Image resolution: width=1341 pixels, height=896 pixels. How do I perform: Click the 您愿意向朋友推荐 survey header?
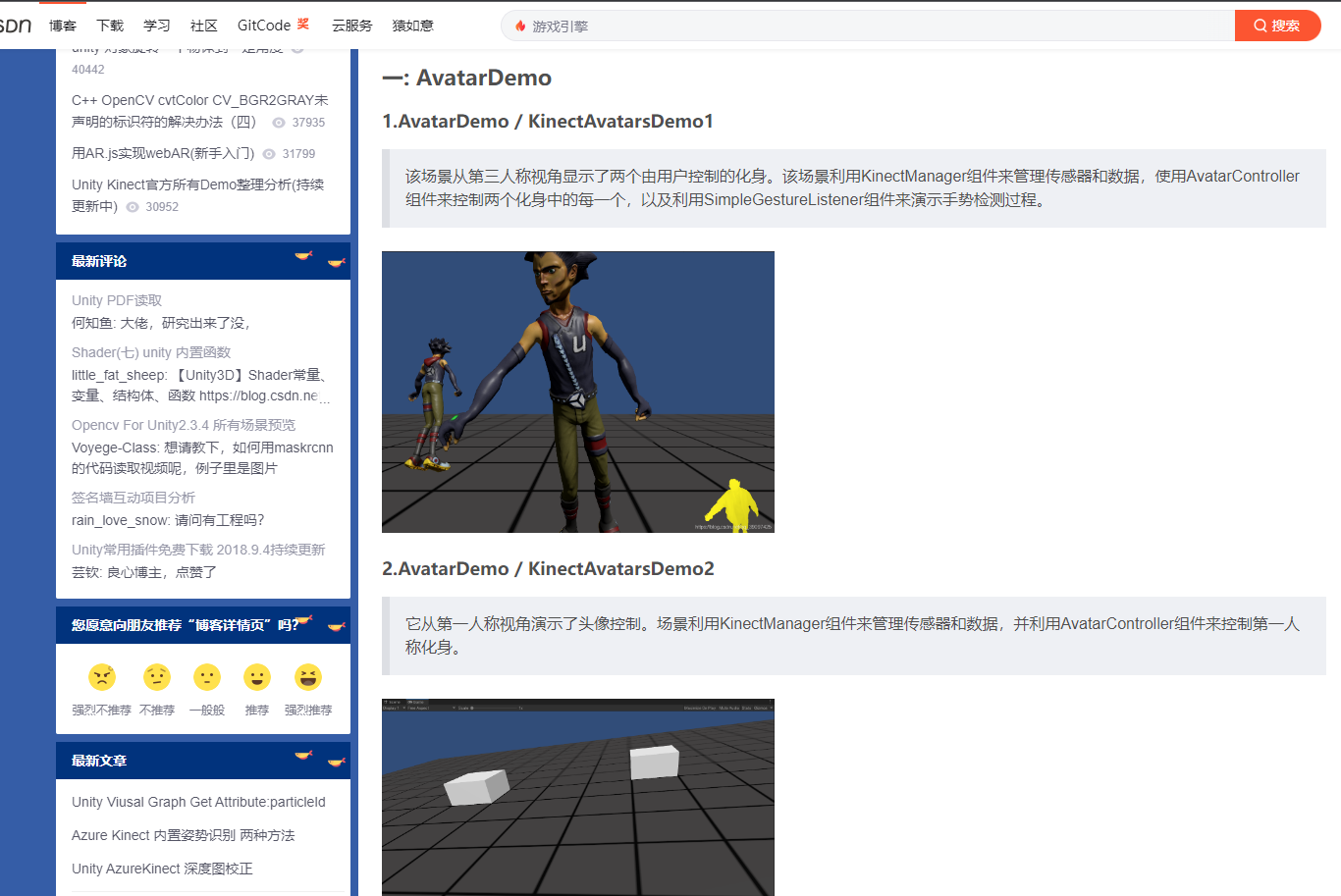click(203, 625)
